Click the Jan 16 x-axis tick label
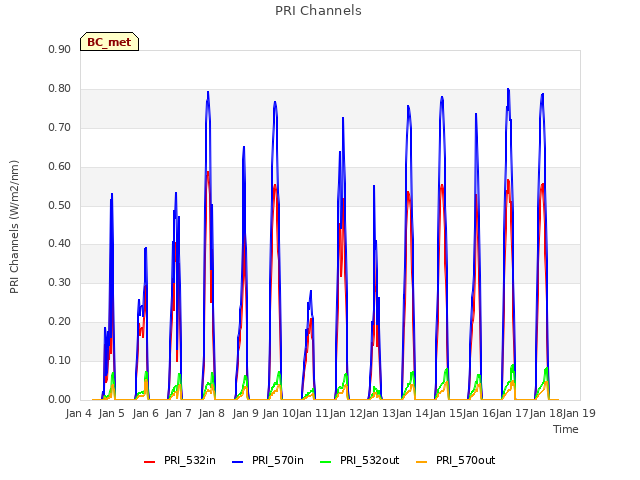The image size is (640, 480). click(479, 413)
